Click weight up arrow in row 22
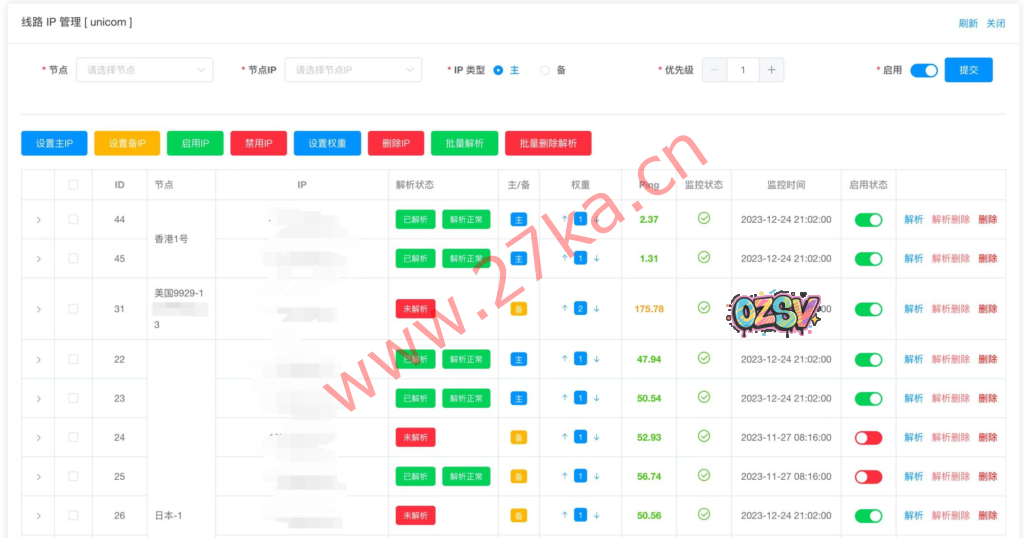 coord(564,358)
